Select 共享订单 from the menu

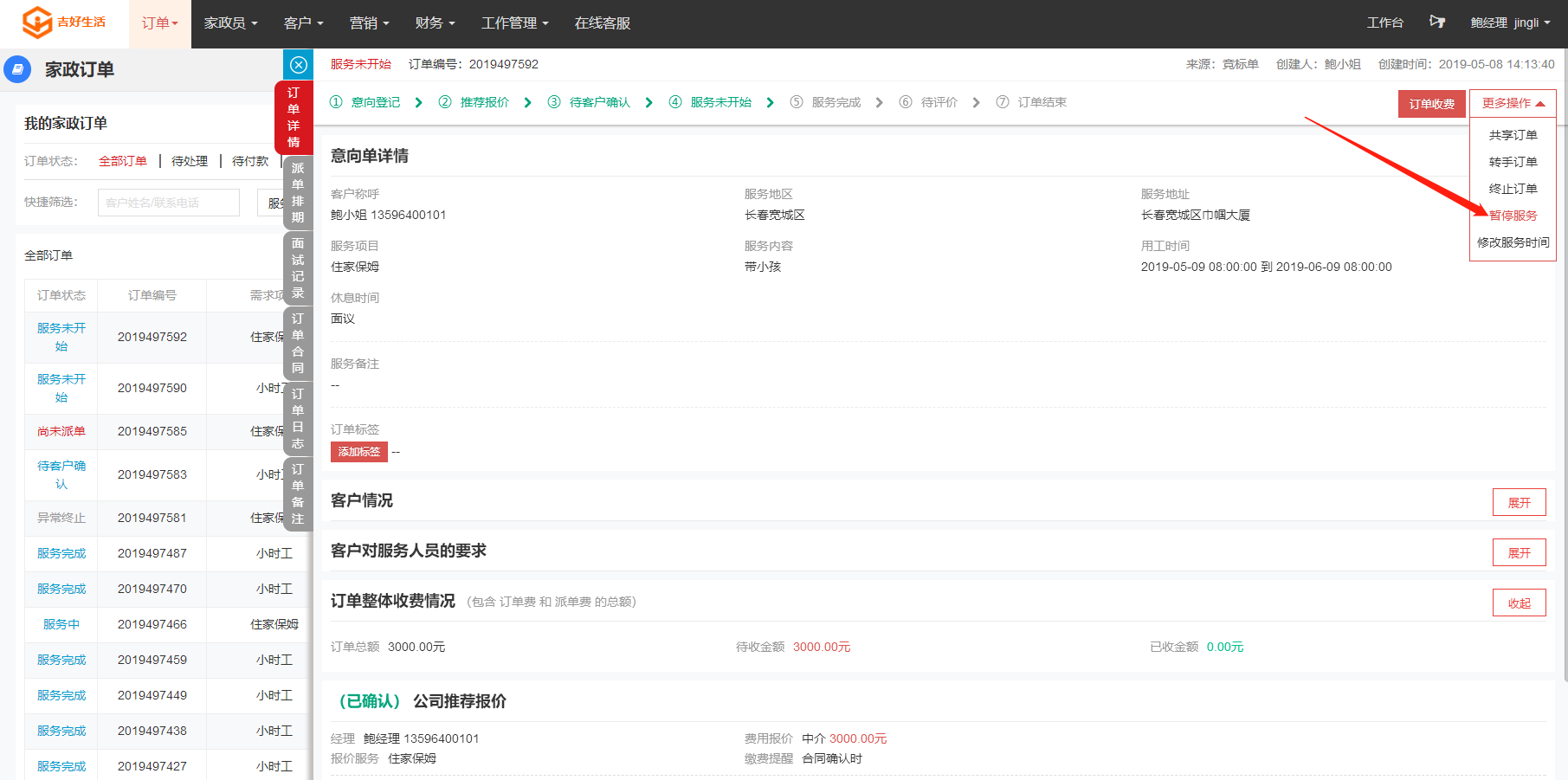click(1513, 135)
